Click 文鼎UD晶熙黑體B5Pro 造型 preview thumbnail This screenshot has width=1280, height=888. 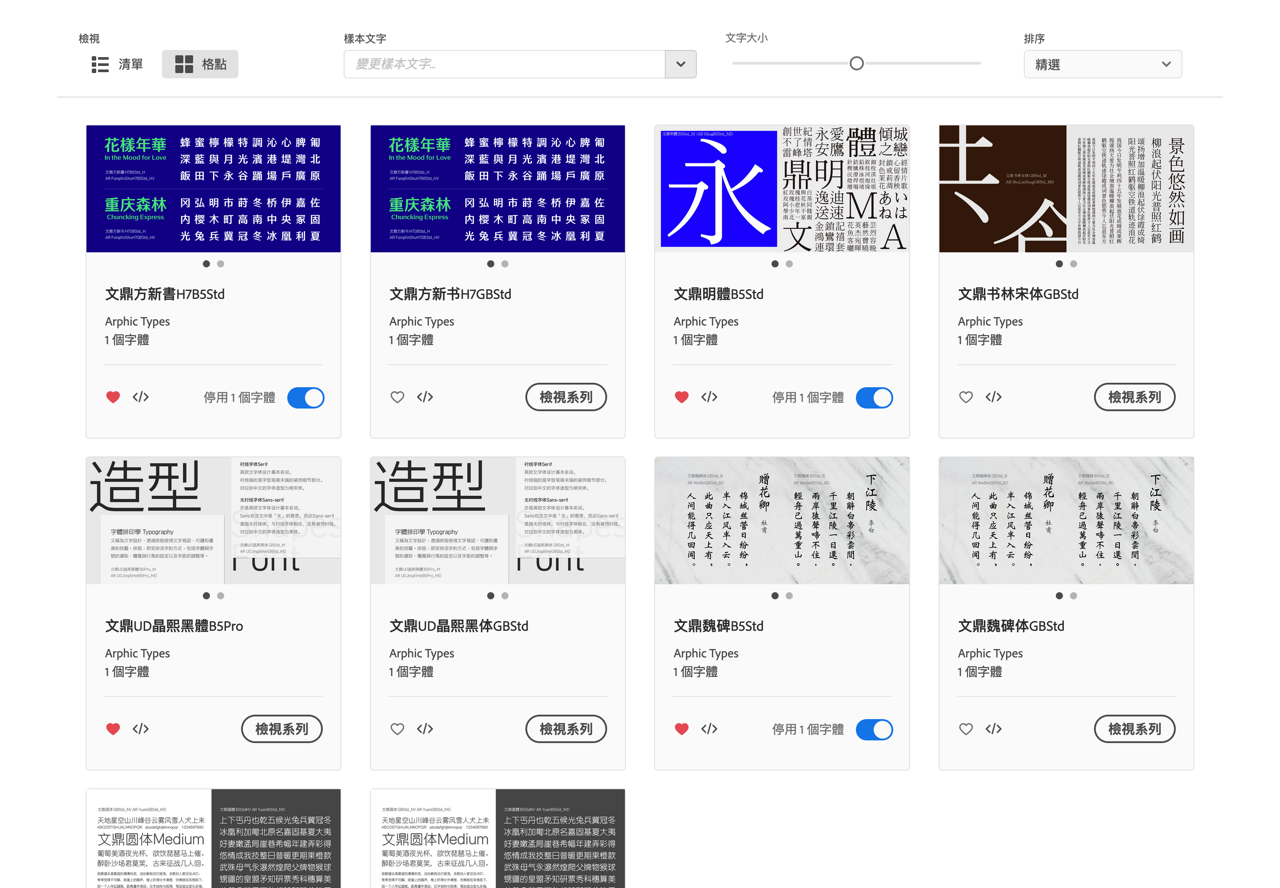tap(213, 520)
